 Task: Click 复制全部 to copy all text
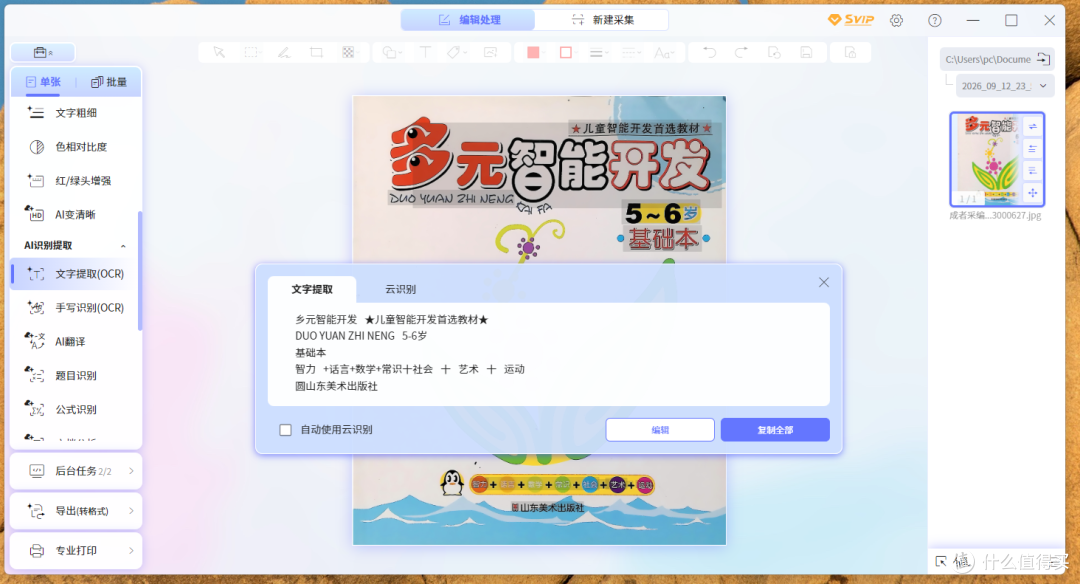775,430
